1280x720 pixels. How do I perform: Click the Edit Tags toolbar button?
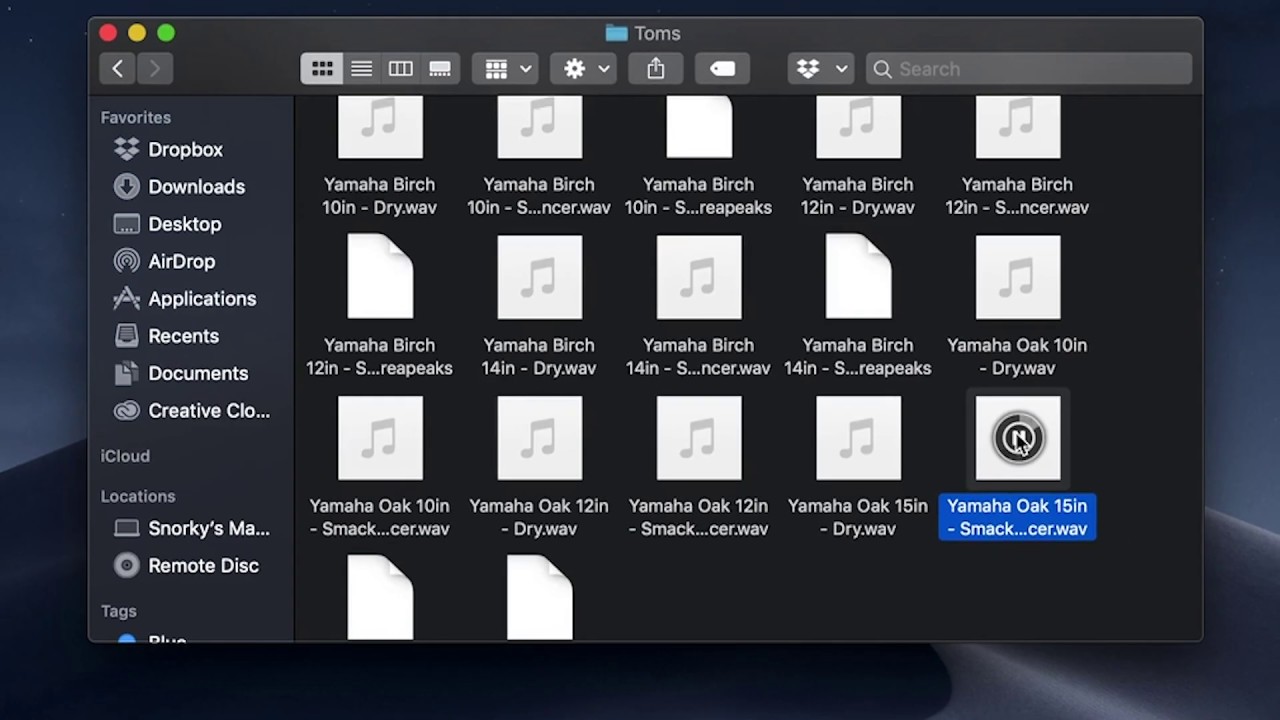coord(722,68)
